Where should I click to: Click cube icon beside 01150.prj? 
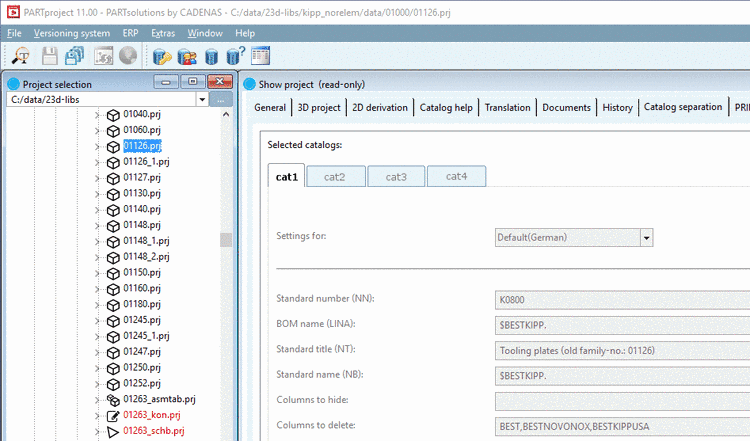[x=113, y=274]
